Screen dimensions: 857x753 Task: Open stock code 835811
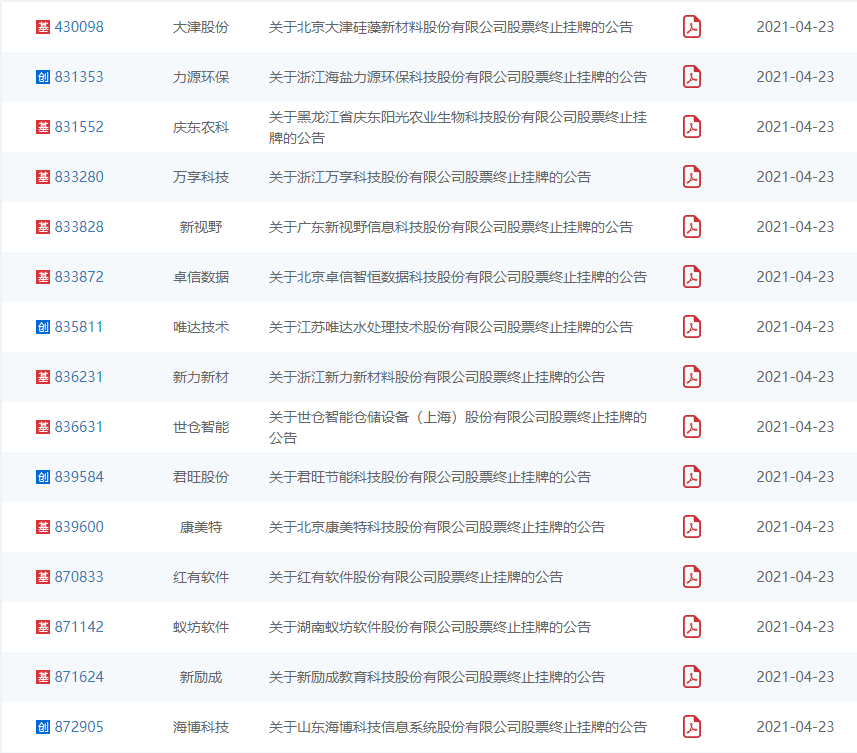[x=79, y=327]
